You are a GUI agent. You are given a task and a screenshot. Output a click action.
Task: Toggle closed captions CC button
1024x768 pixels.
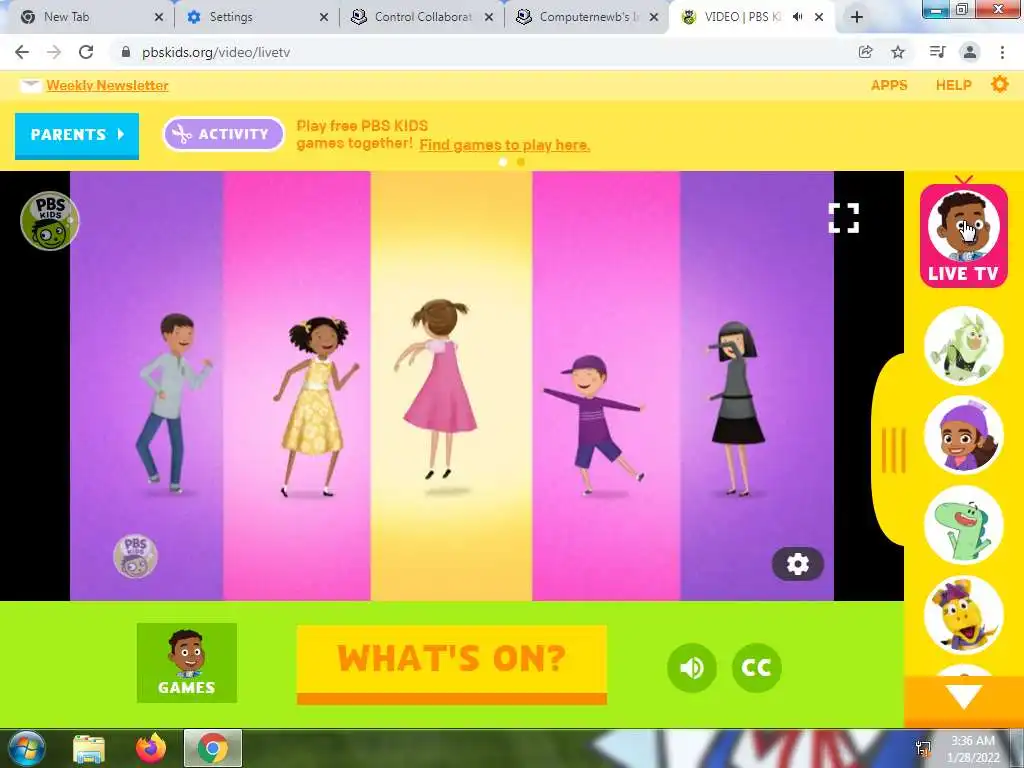tap(756, 667)
